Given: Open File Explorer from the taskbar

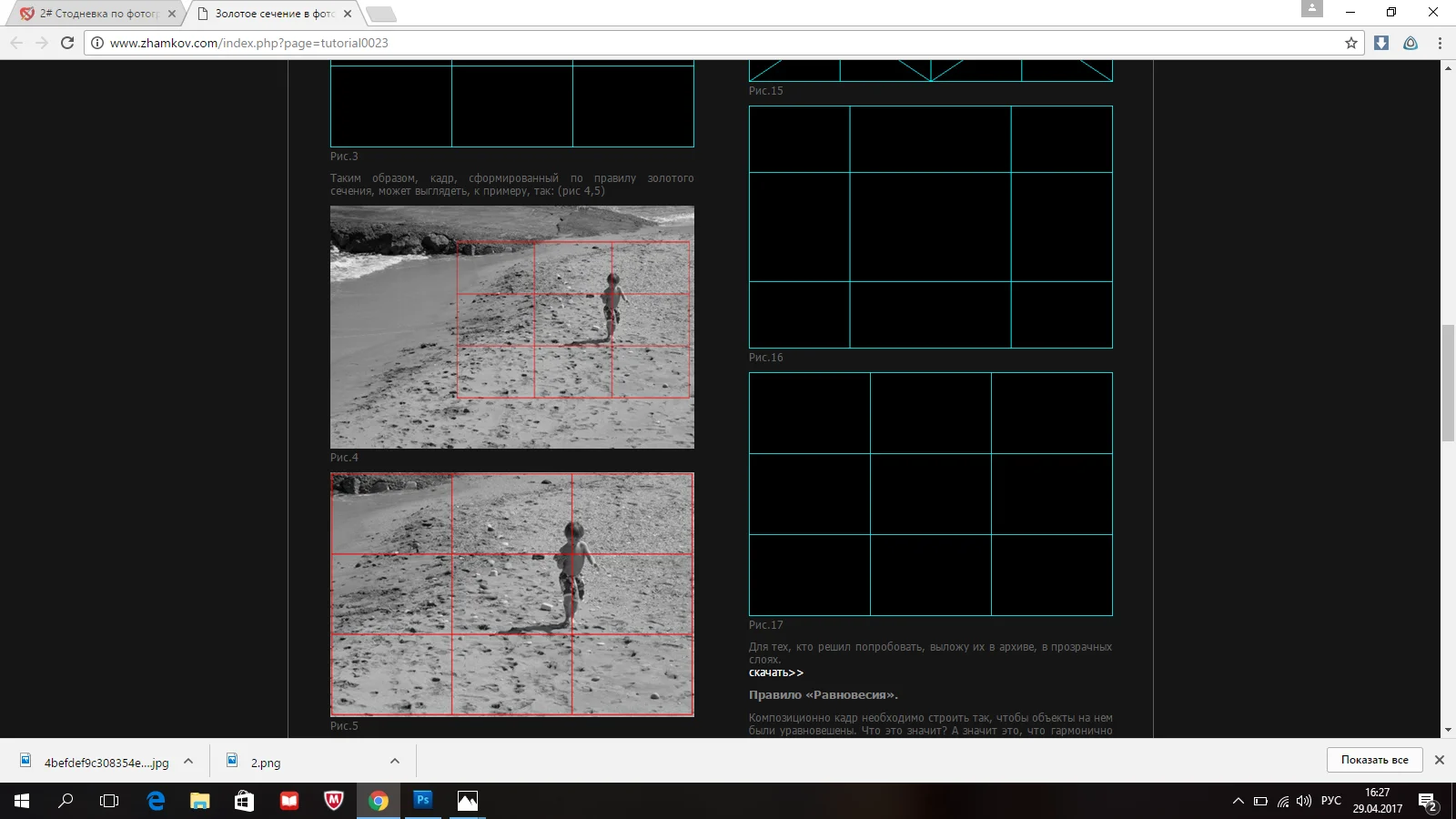Looking at the screenshot, I should (200, 801).
